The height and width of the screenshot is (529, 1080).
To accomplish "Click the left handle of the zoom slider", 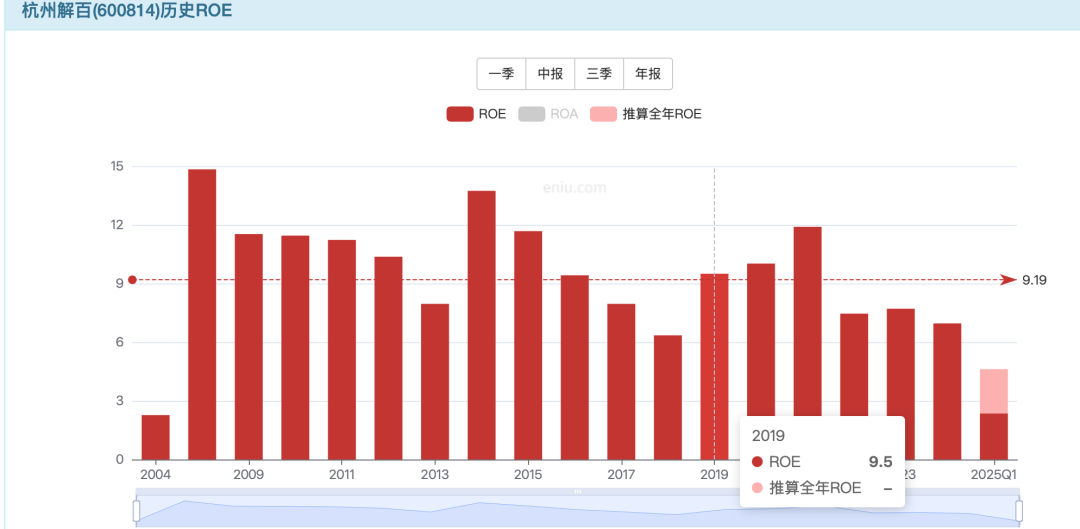I will point(136,511).
